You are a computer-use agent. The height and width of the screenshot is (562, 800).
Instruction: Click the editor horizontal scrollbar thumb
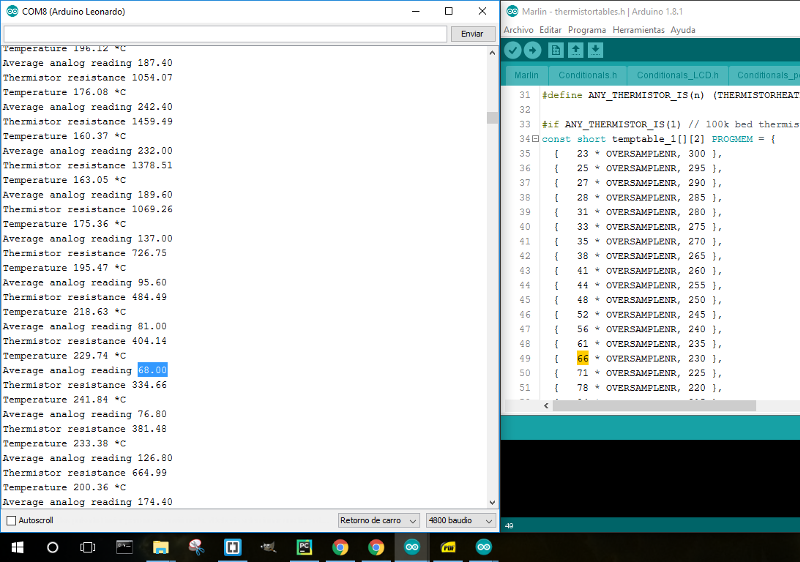coord(654,406)
